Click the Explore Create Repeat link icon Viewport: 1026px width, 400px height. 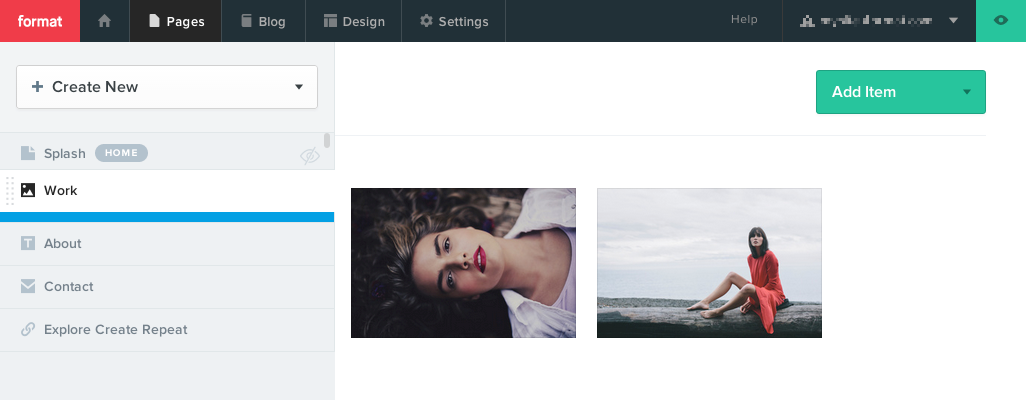28,329
